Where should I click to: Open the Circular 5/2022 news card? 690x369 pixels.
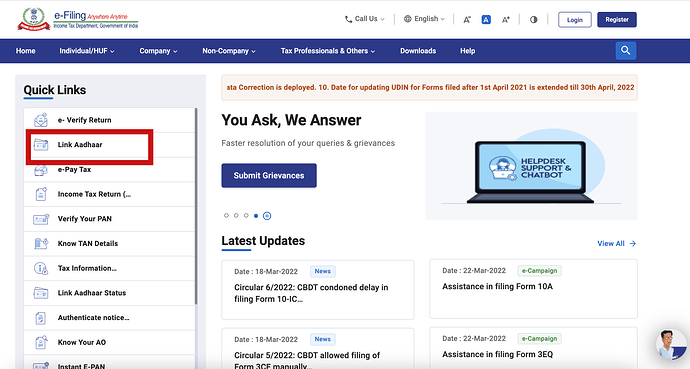tap(318, 348)
